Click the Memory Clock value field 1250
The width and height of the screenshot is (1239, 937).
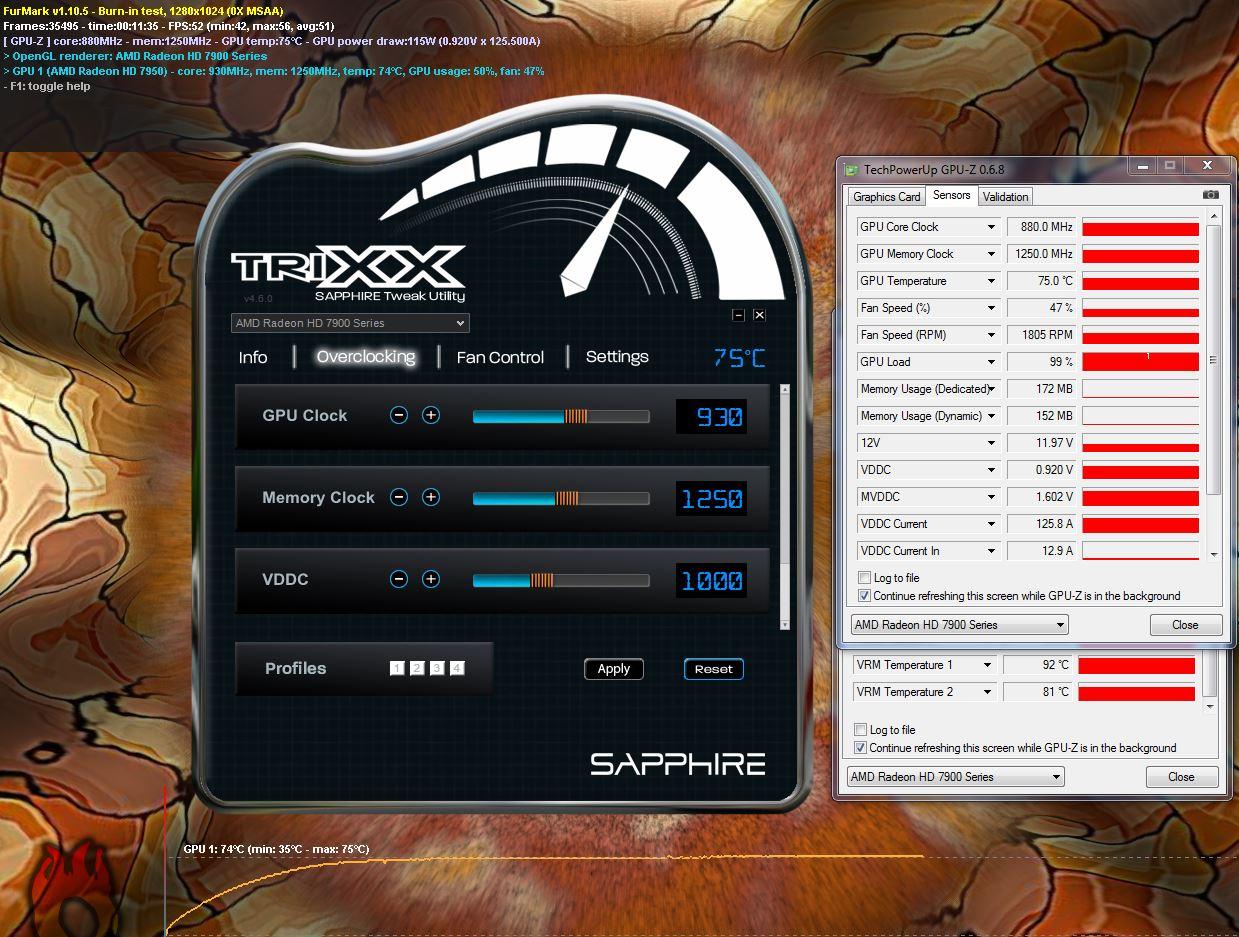pyautogui.click(x=712, y=498)
